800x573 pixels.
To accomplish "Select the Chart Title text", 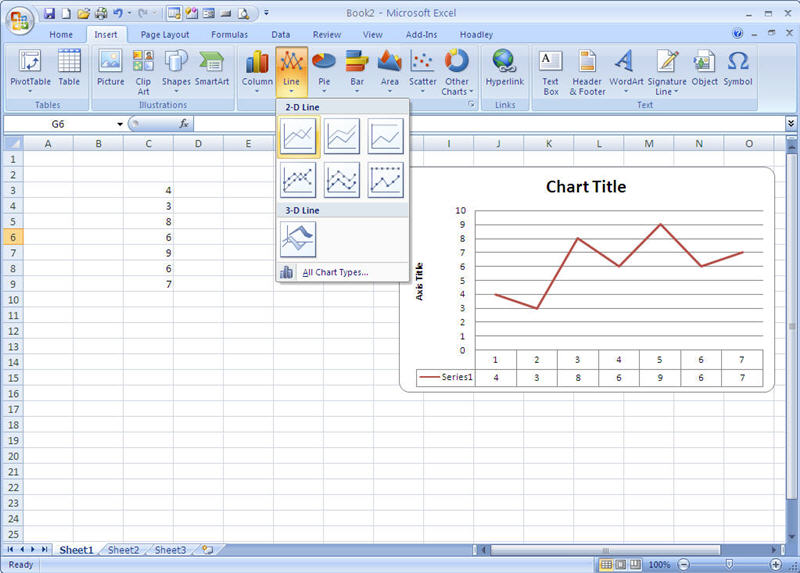I will click(x=586, y=187).
